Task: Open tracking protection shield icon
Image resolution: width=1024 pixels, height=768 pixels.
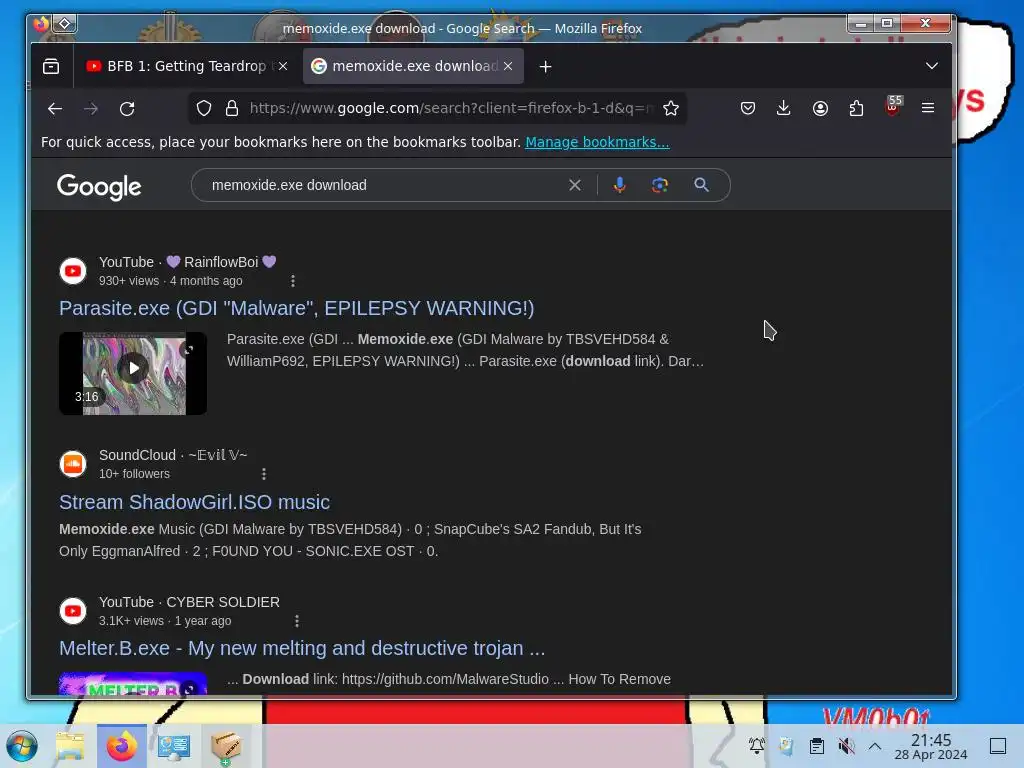Action: click(x=204, y=108)
